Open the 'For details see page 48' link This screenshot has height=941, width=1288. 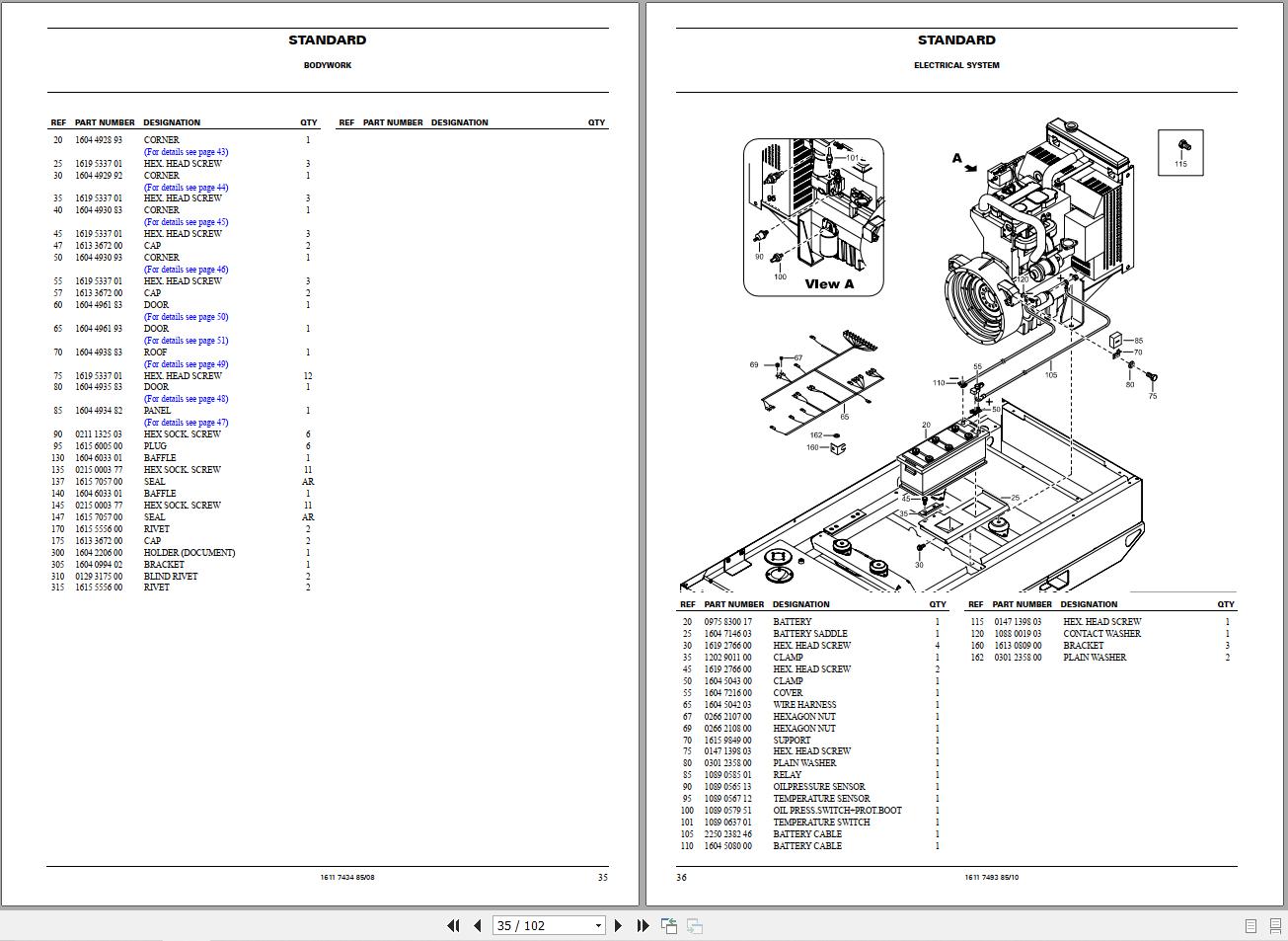[185, 398]
